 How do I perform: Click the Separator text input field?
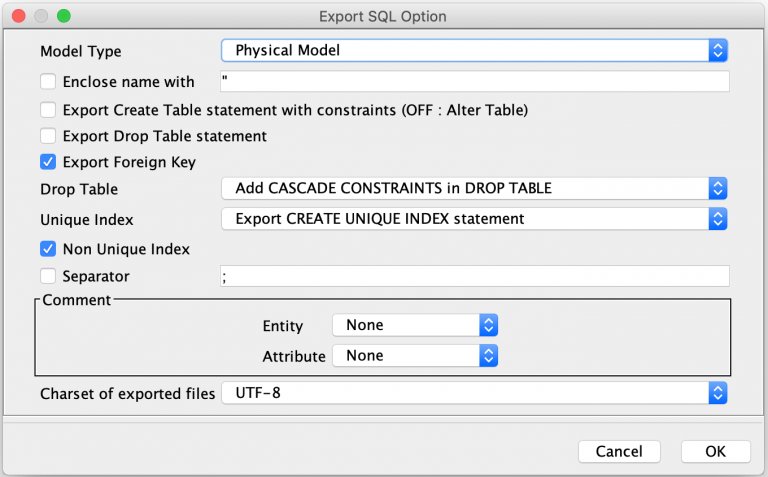474,277
